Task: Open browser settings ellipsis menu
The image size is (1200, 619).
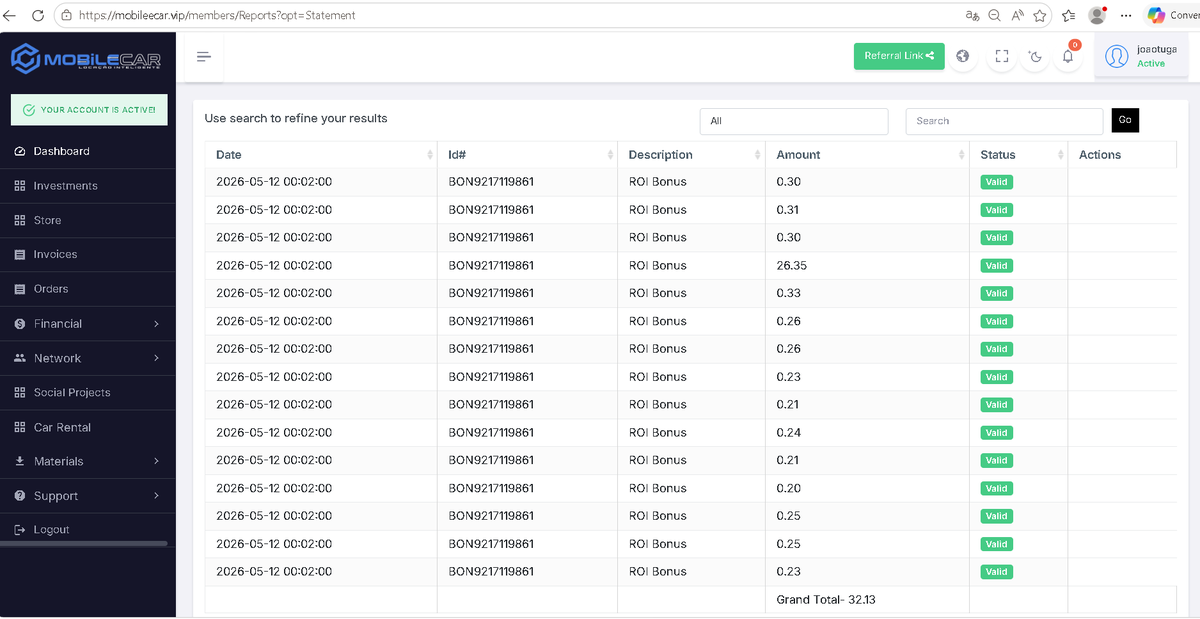Action: click(1126, 15)
